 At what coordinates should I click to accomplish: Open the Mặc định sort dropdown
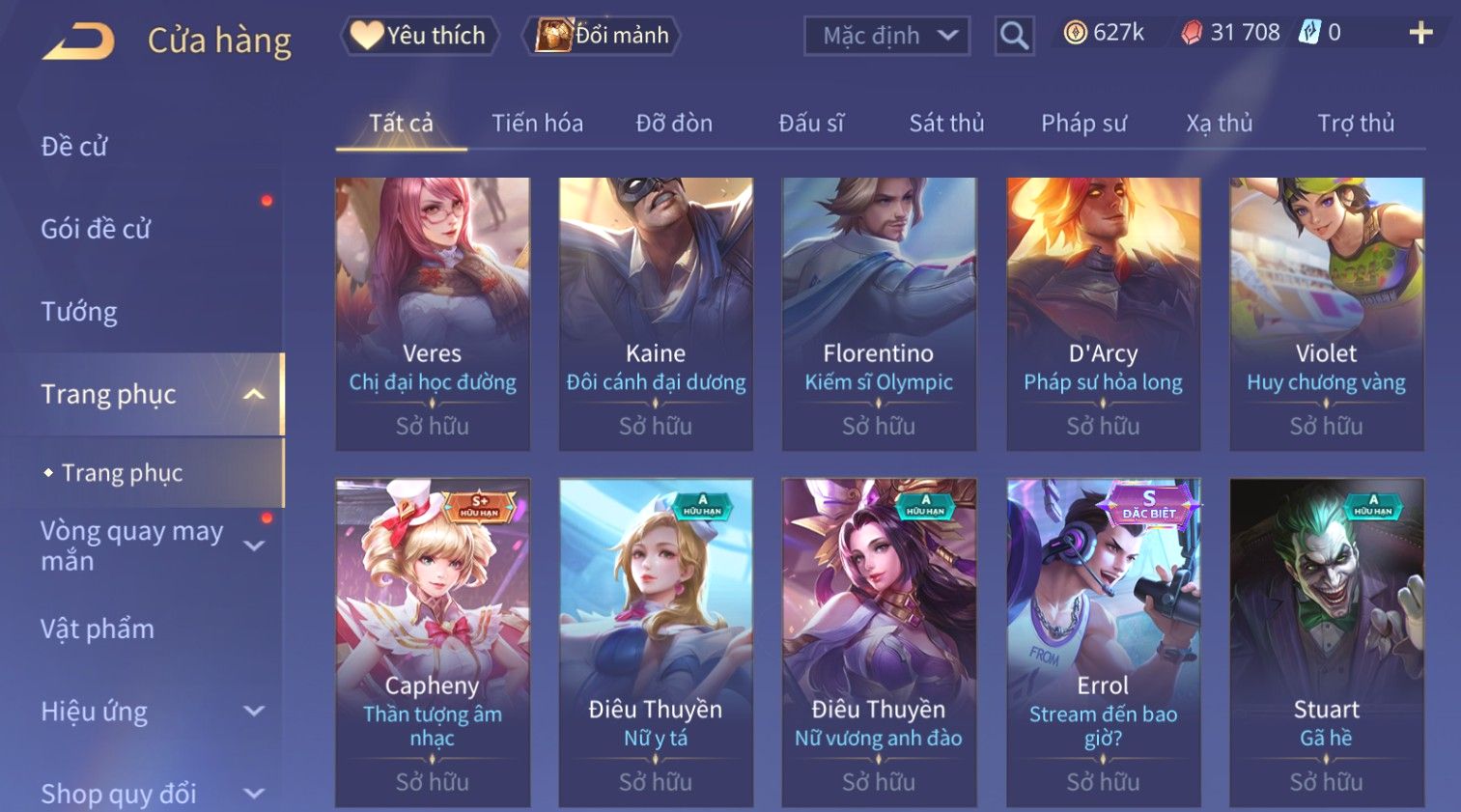pyautogui.click(x=886, y=36)
